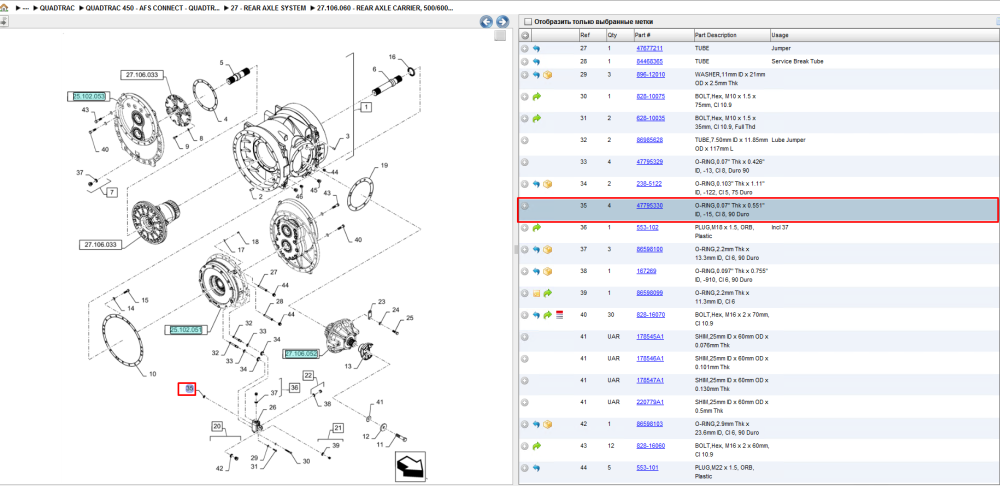This screenshot has height=486, width=1000.
Task: Click the orange box icon on row 37
Action: point(547,249)
